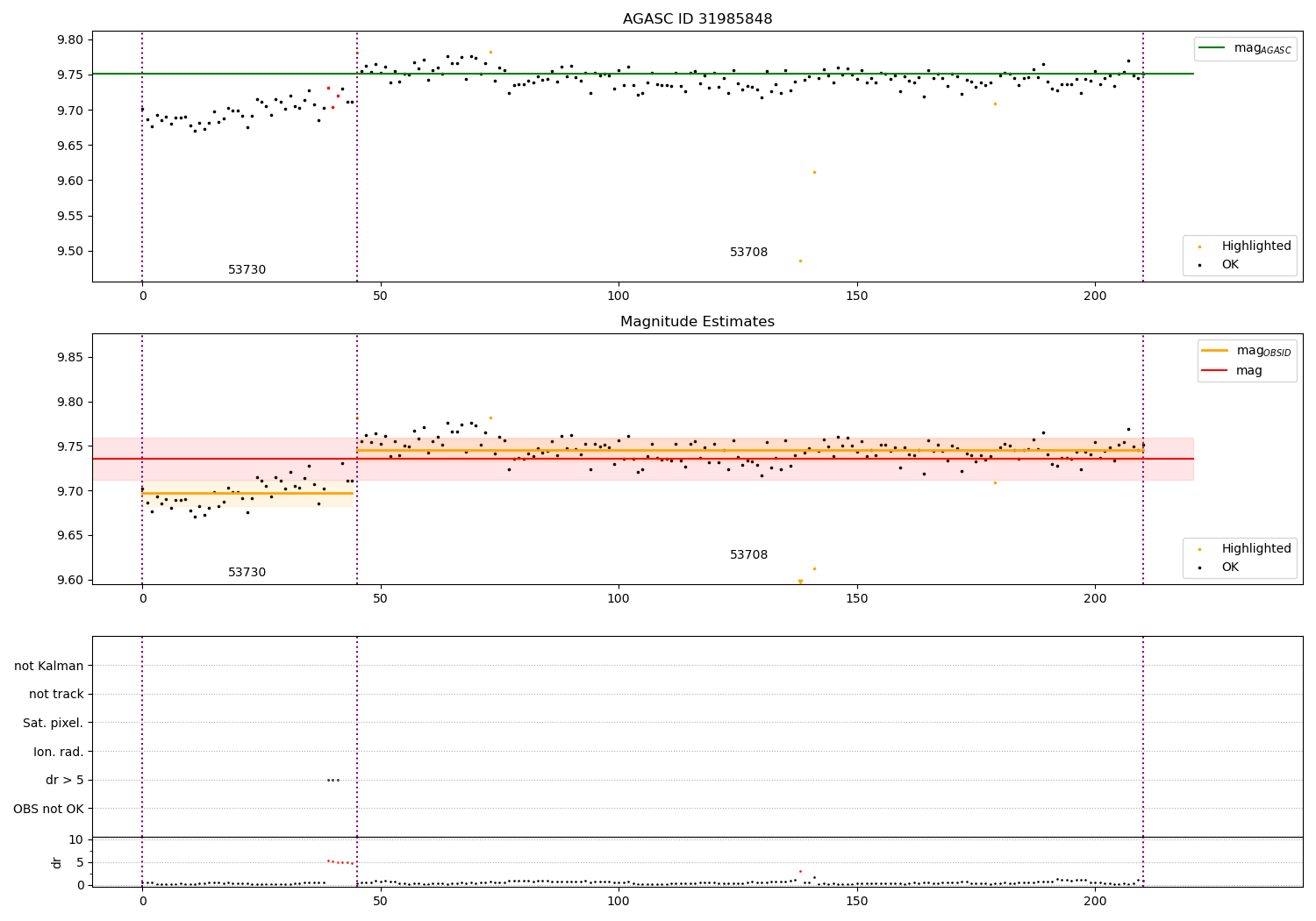Click the red dr points near 5 in bottom plot

coord(340,862)
